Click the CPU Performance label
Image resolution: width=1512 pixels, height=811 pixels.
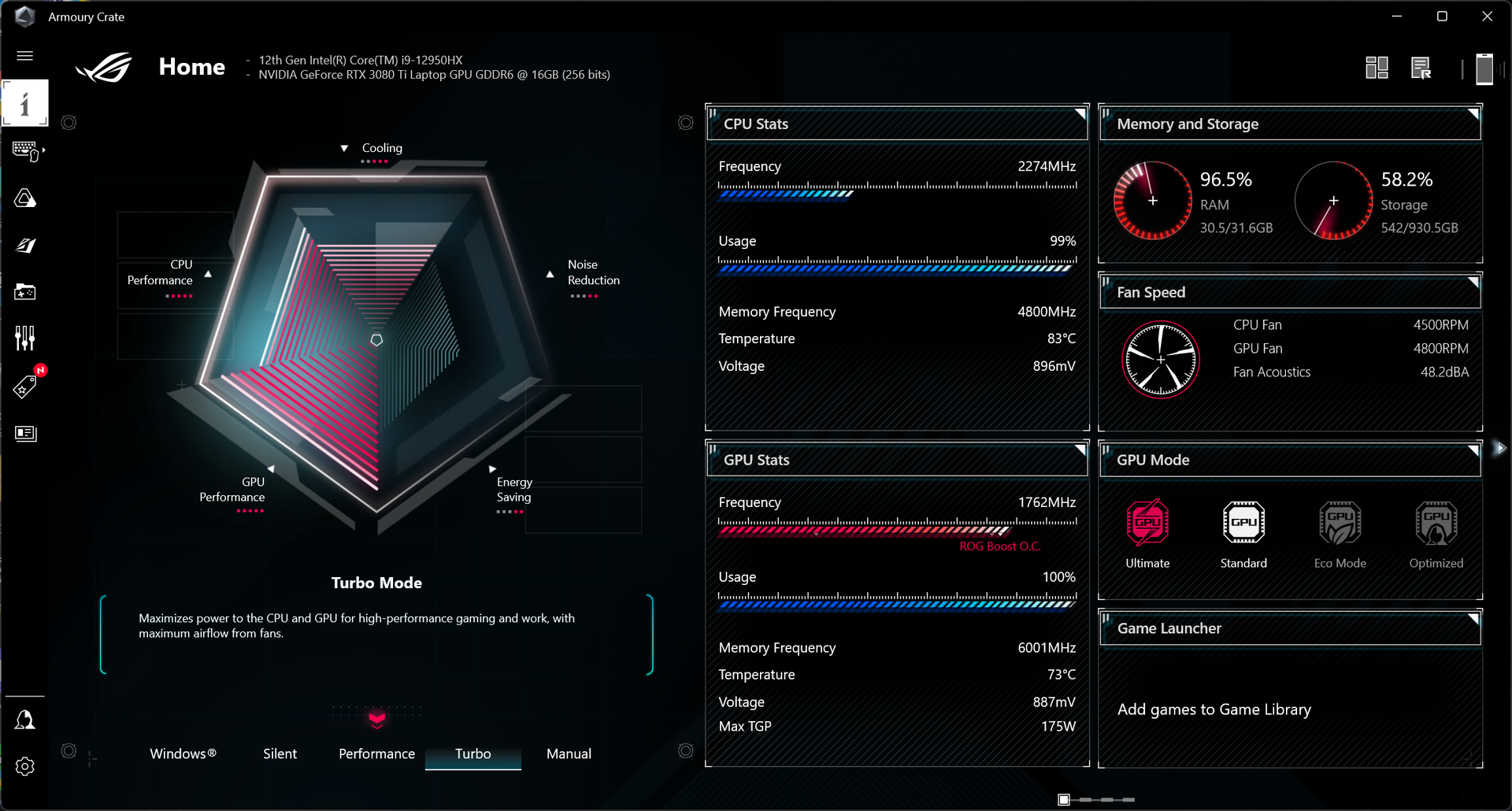click(x=160, y=272)
